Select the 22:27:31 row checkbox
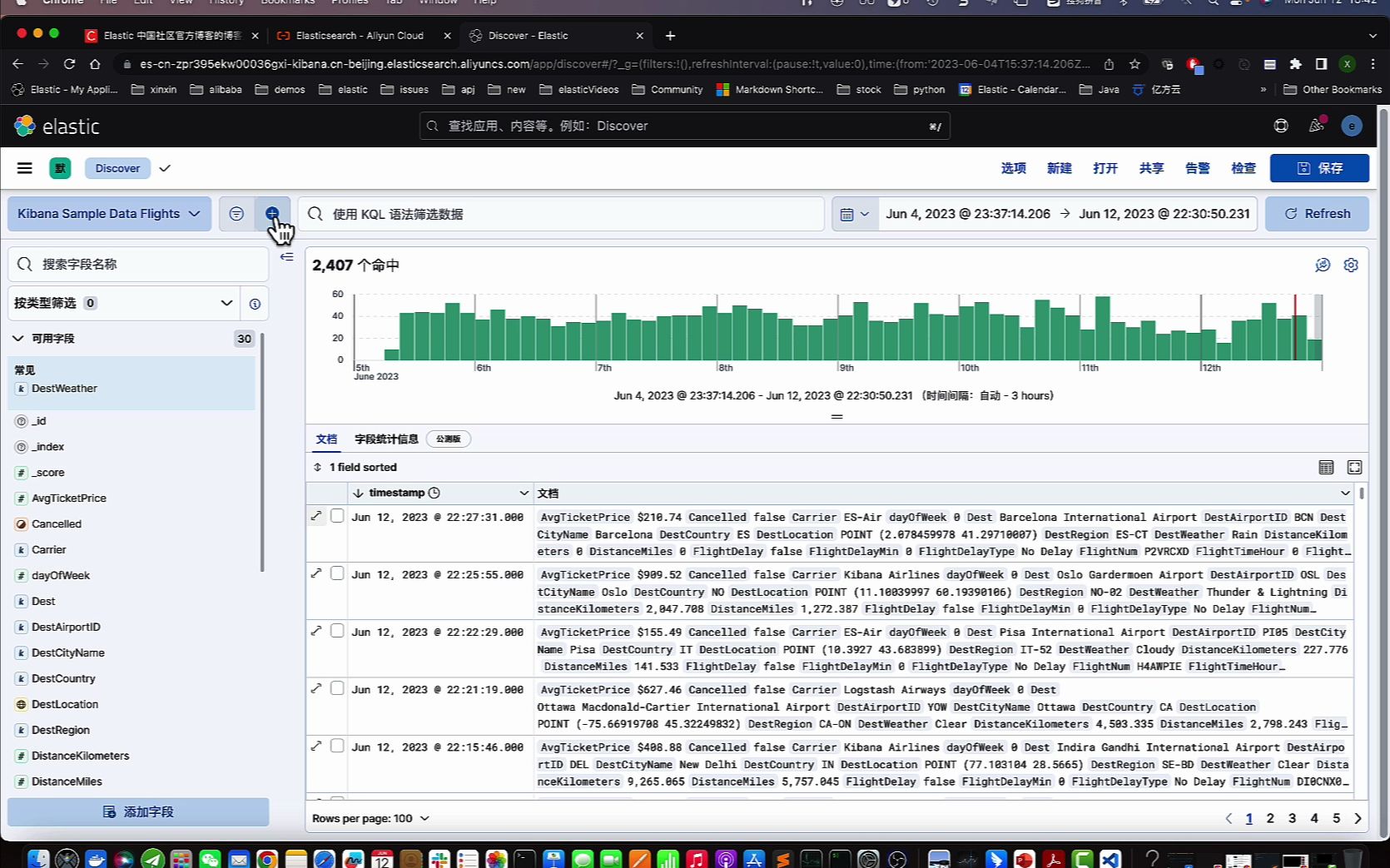The height and width of the screenshot is (868, 1390). 337,516
